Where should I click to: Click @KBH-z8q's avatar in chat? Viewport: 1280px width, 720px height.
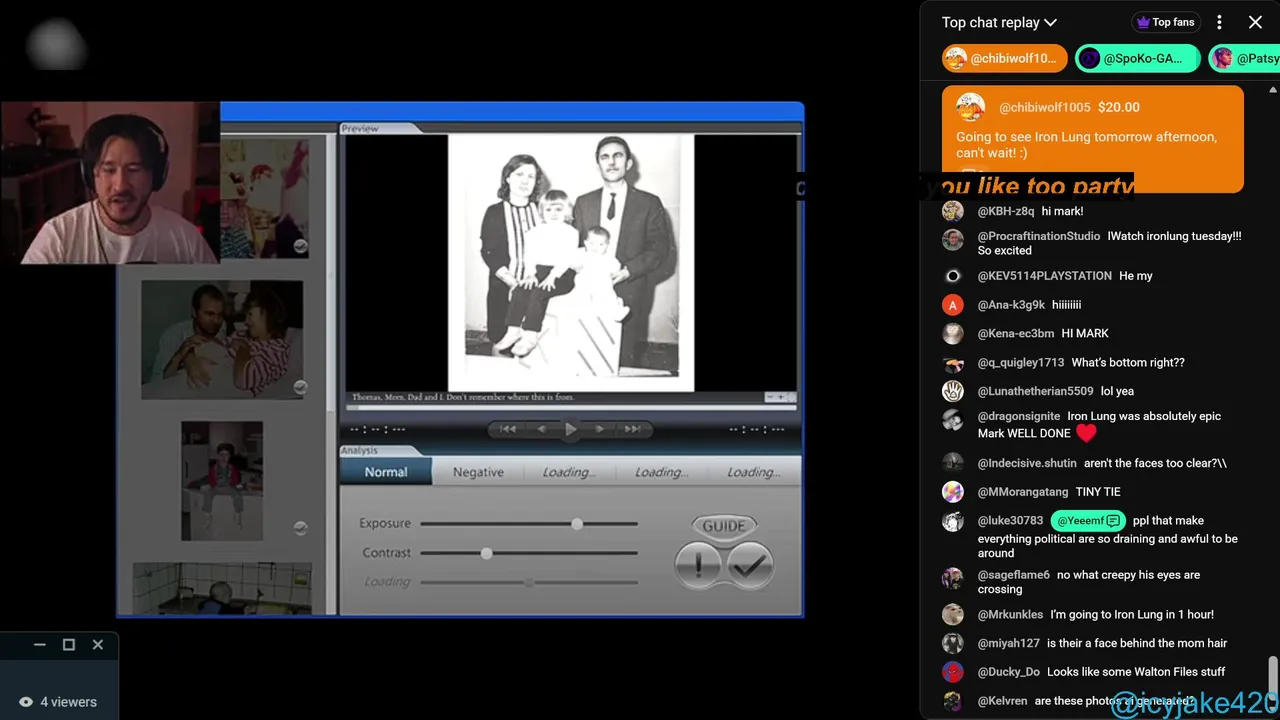click(953, 211)
